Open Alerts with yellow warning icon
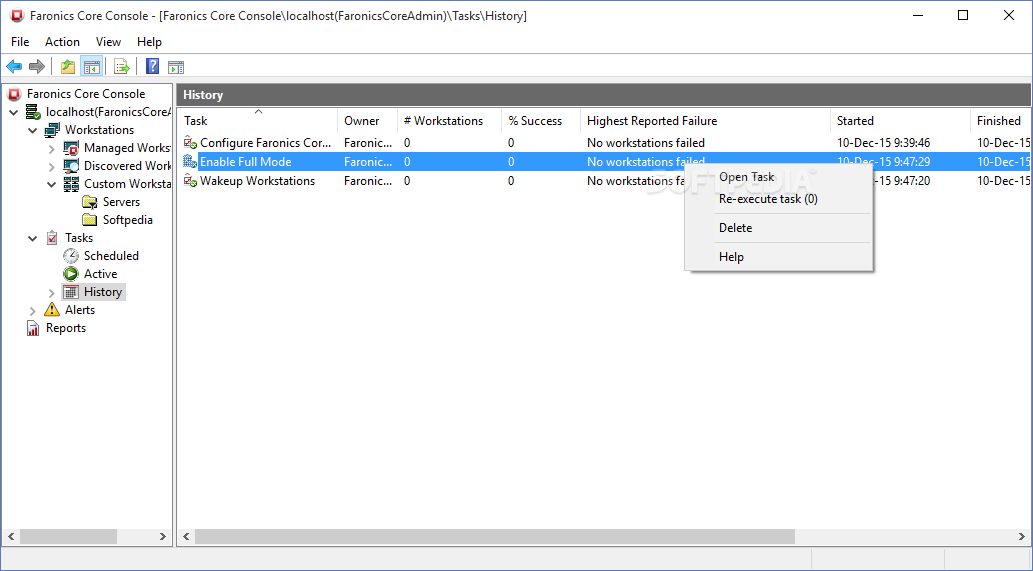This screenshot has width=1033, height=571. point(80,310)
